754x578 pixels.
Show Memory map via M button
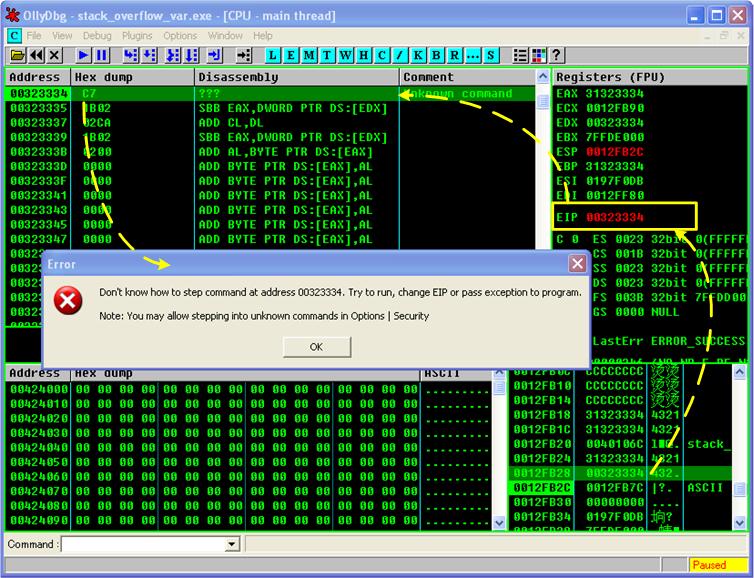click(x=309, y=55)
